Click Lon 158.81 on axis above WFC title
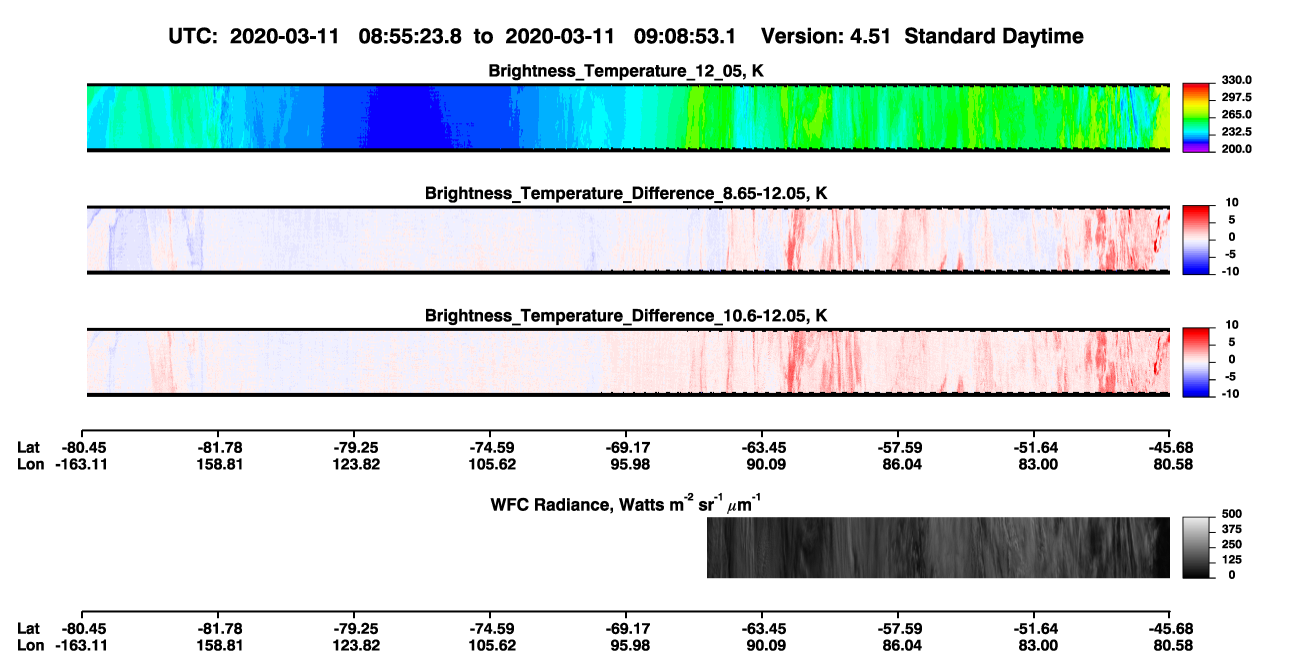Image resolution: width=1300 pixels, height=667 pixels. click(218, 464)
